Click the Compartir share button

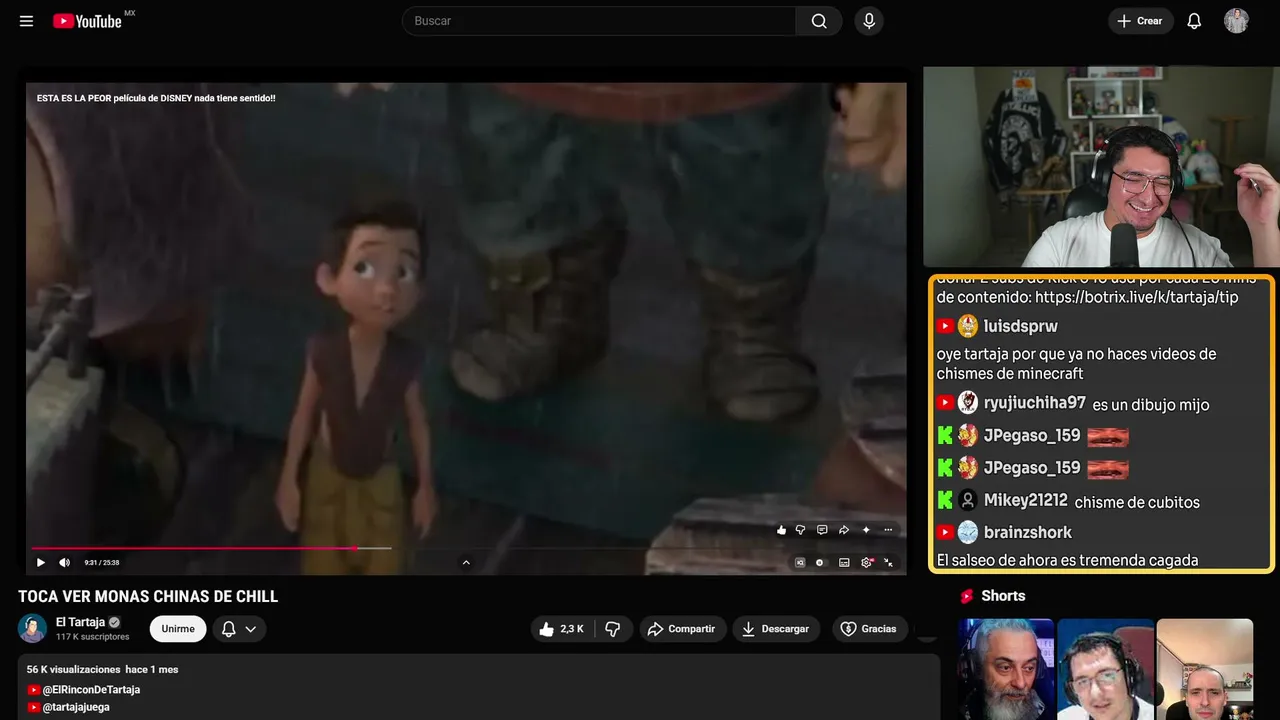point(683,629)
